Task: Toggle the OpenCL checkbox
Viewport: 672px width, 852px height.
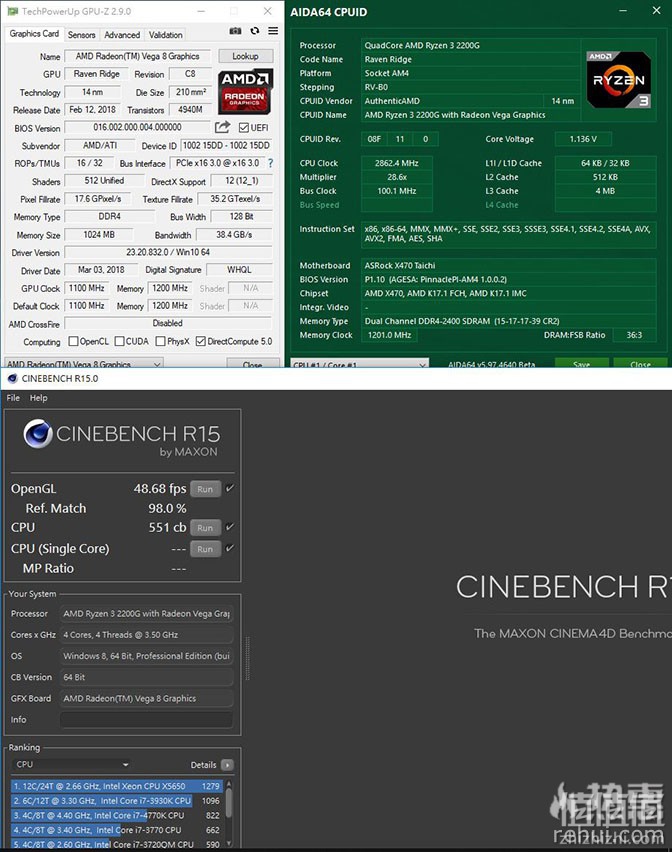Action: click(x=73, y=341)
